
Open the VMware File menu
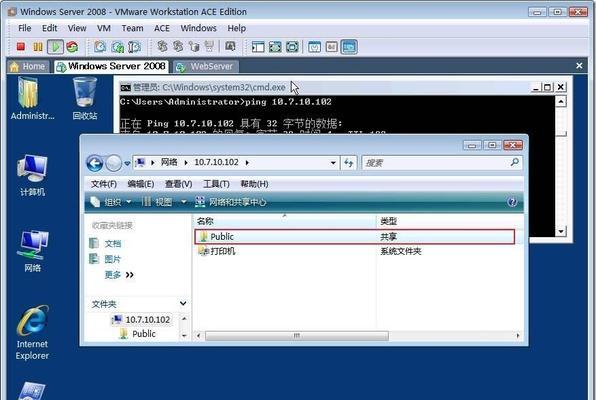click(x=25, y=28)
